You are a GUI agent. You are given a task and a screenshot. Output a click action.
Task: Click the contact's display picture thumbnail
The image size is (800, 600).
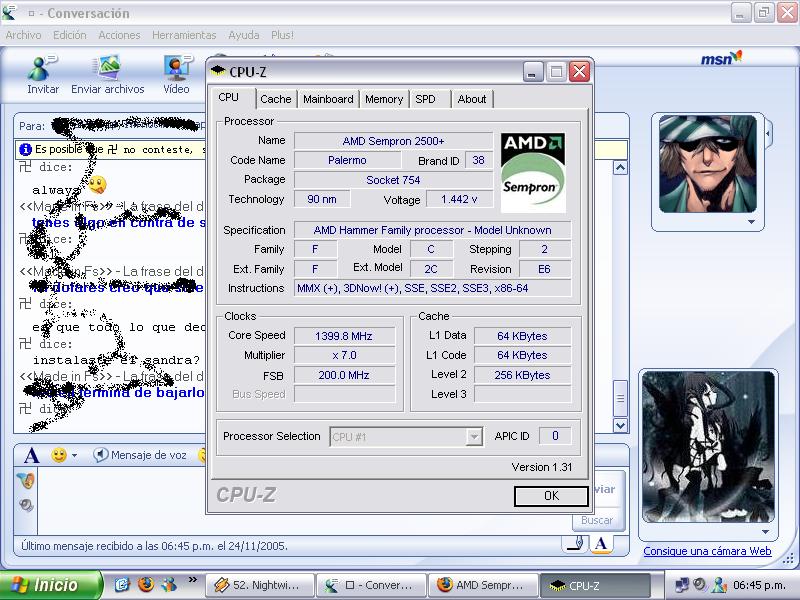coord(708,164)
